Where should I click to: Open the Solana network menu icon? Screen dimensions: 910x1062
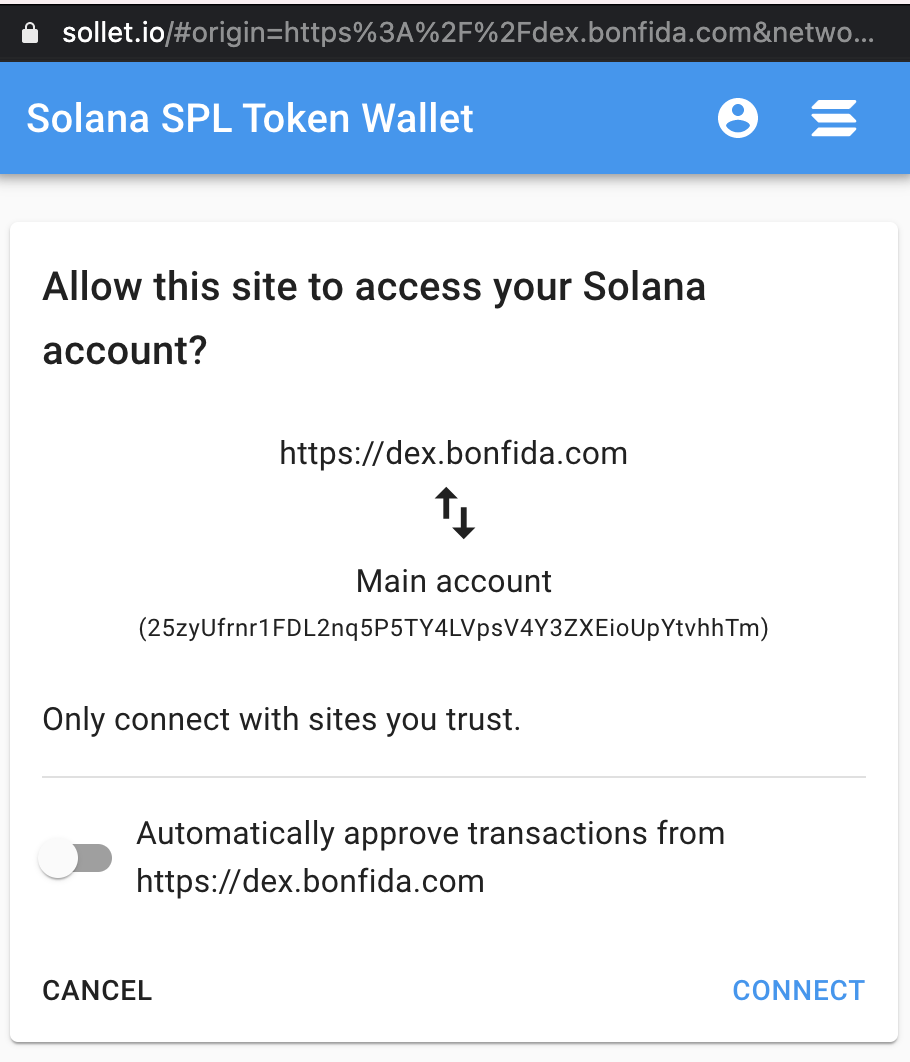pyautogui.click(x=833, y=118)
